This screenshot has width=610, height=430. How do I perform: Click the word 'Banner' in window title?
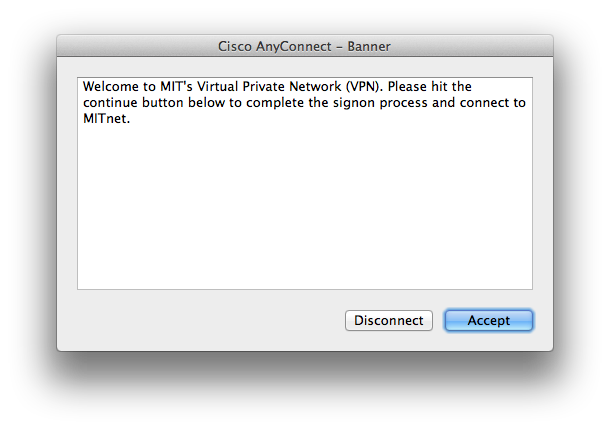pos(369,46)
